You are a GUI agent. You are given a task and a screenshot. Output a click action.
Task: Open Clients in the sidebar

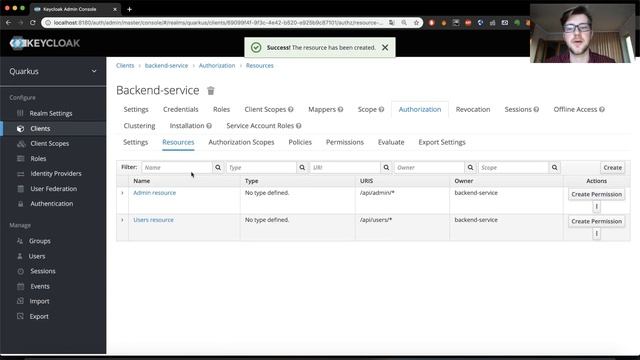pyautogui.click(x=40, y=129)
